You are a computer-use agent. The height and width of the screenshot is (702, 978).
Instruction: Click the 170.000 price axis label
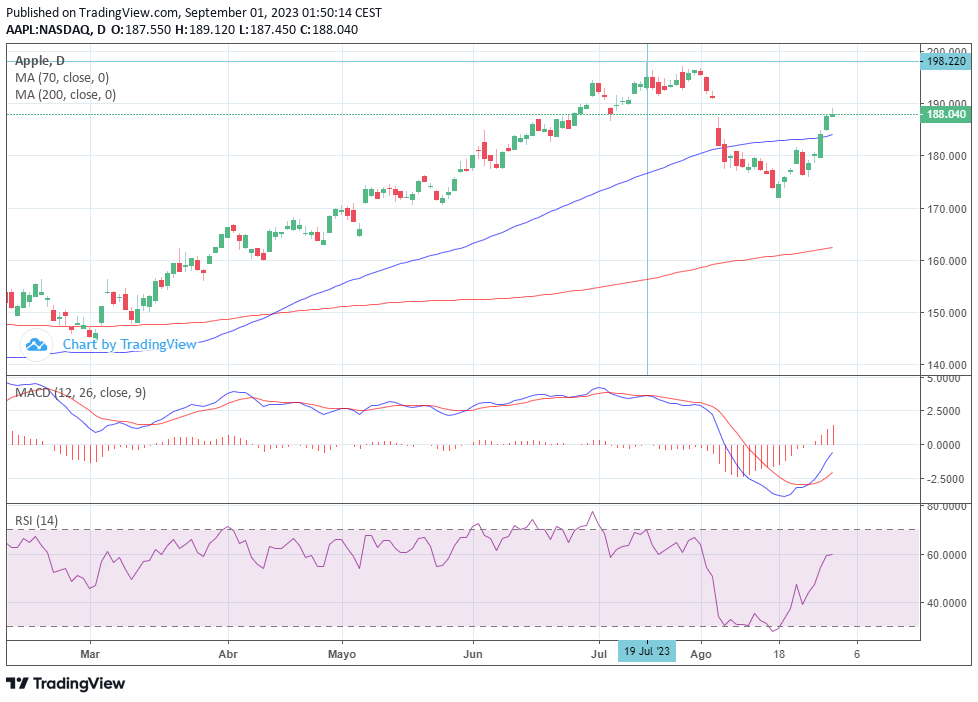click(x=947, y=208)
